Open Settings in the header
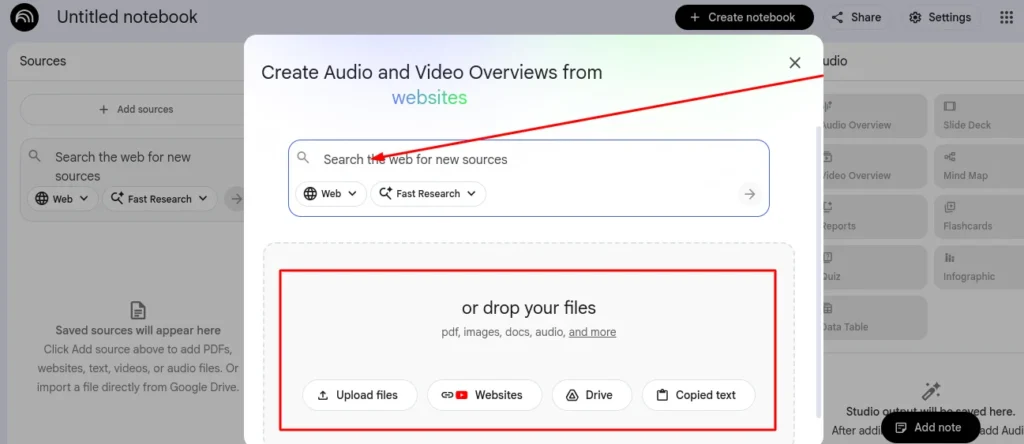1024x444 pixels. [x=940, y=18]
